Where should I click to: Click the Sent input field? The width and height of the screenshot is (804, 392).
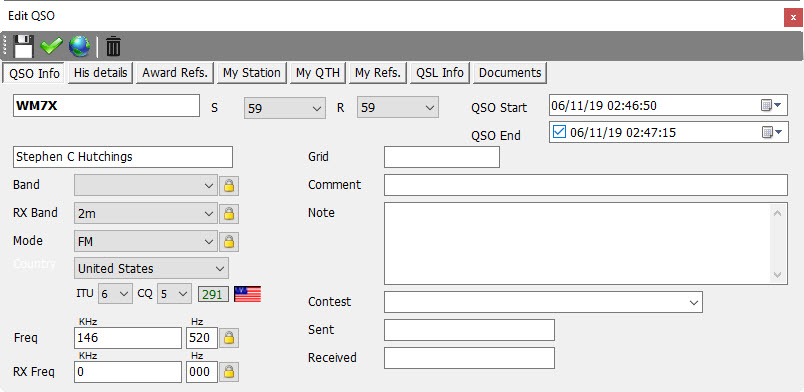[469, 330]
